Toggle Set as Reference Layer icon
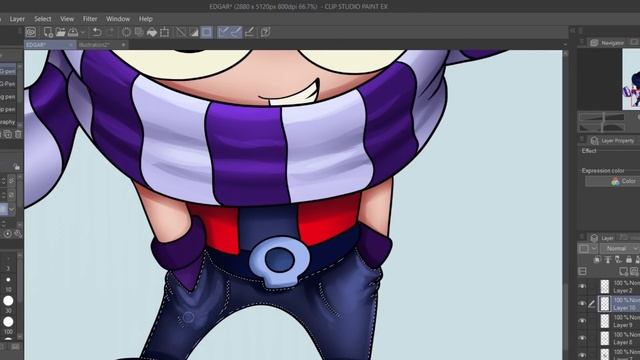The image size is (640, 360). point(608,260)
